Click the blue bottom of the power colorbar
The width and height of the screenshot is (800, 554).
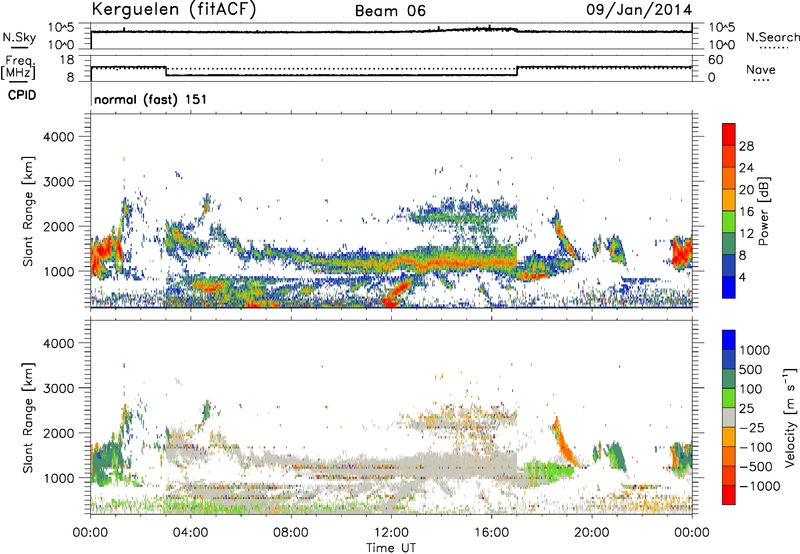click(x=729, y=287)
